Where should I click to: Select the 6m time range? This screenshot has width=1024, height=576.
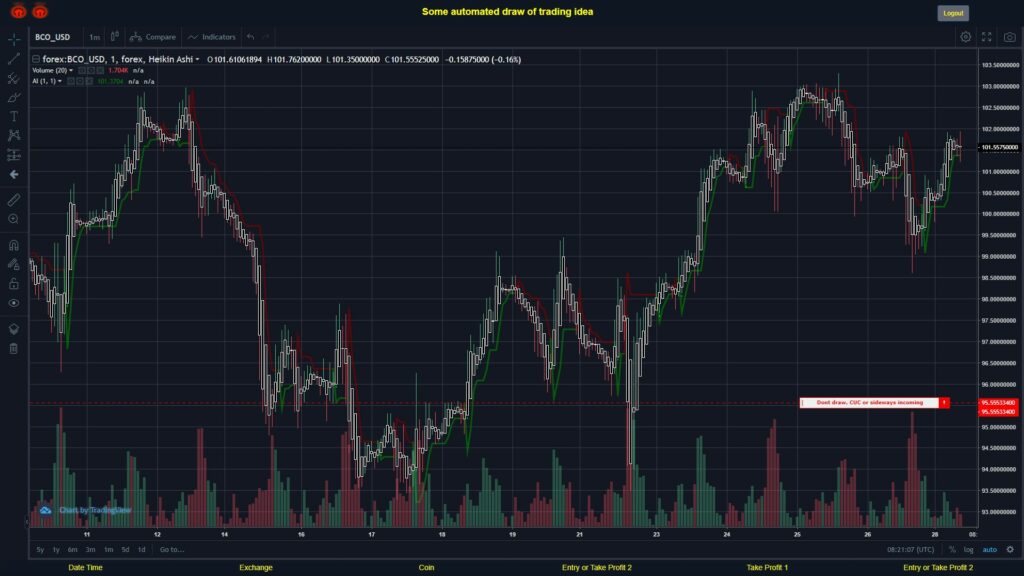pyautogui.click(x=72, y=550)
